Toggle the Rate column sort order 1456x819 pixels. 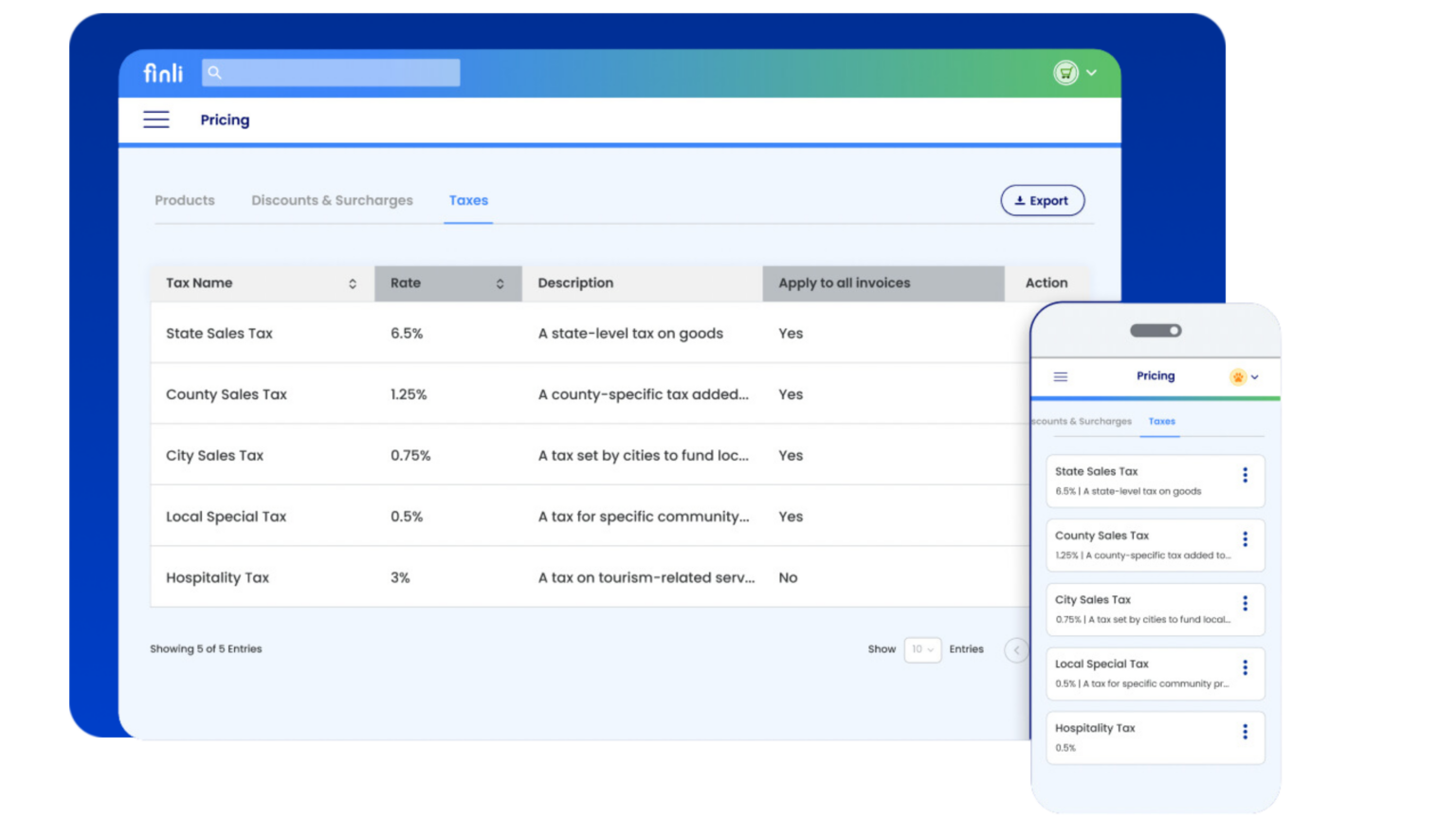(500, 282)
